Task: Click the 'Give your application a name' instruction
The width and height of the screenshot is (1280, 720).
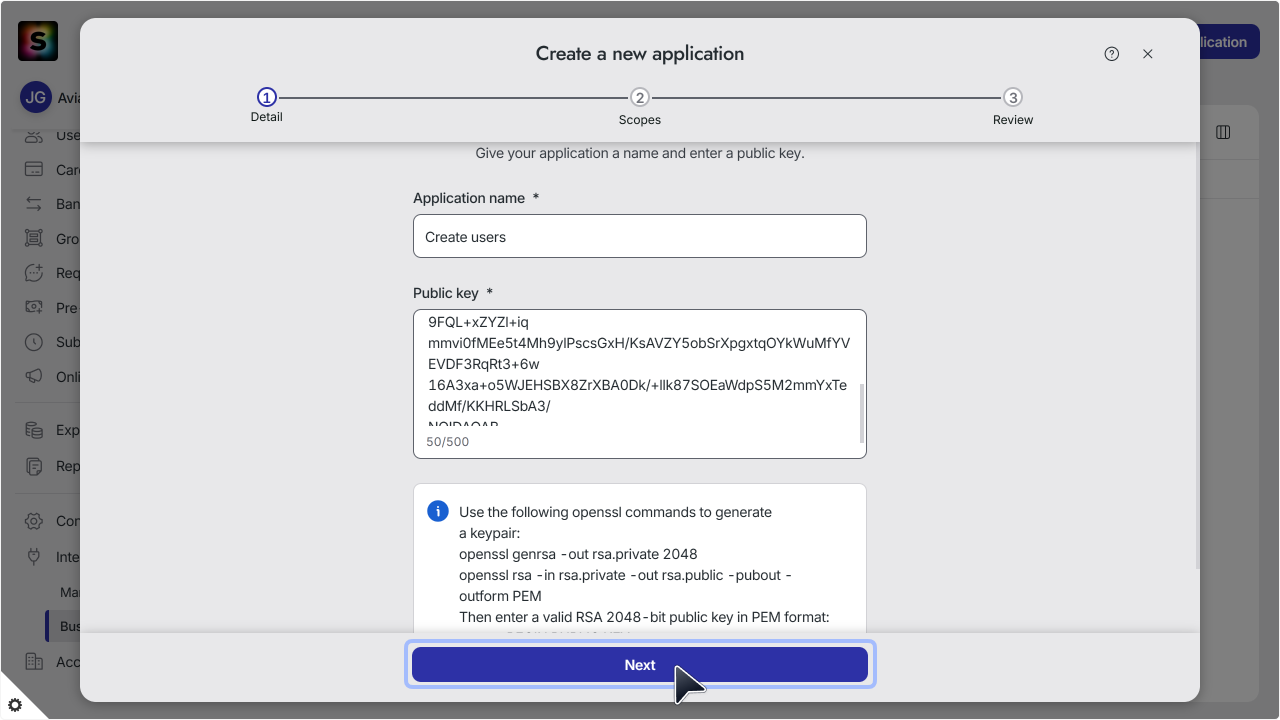Action: click(640, 153)
